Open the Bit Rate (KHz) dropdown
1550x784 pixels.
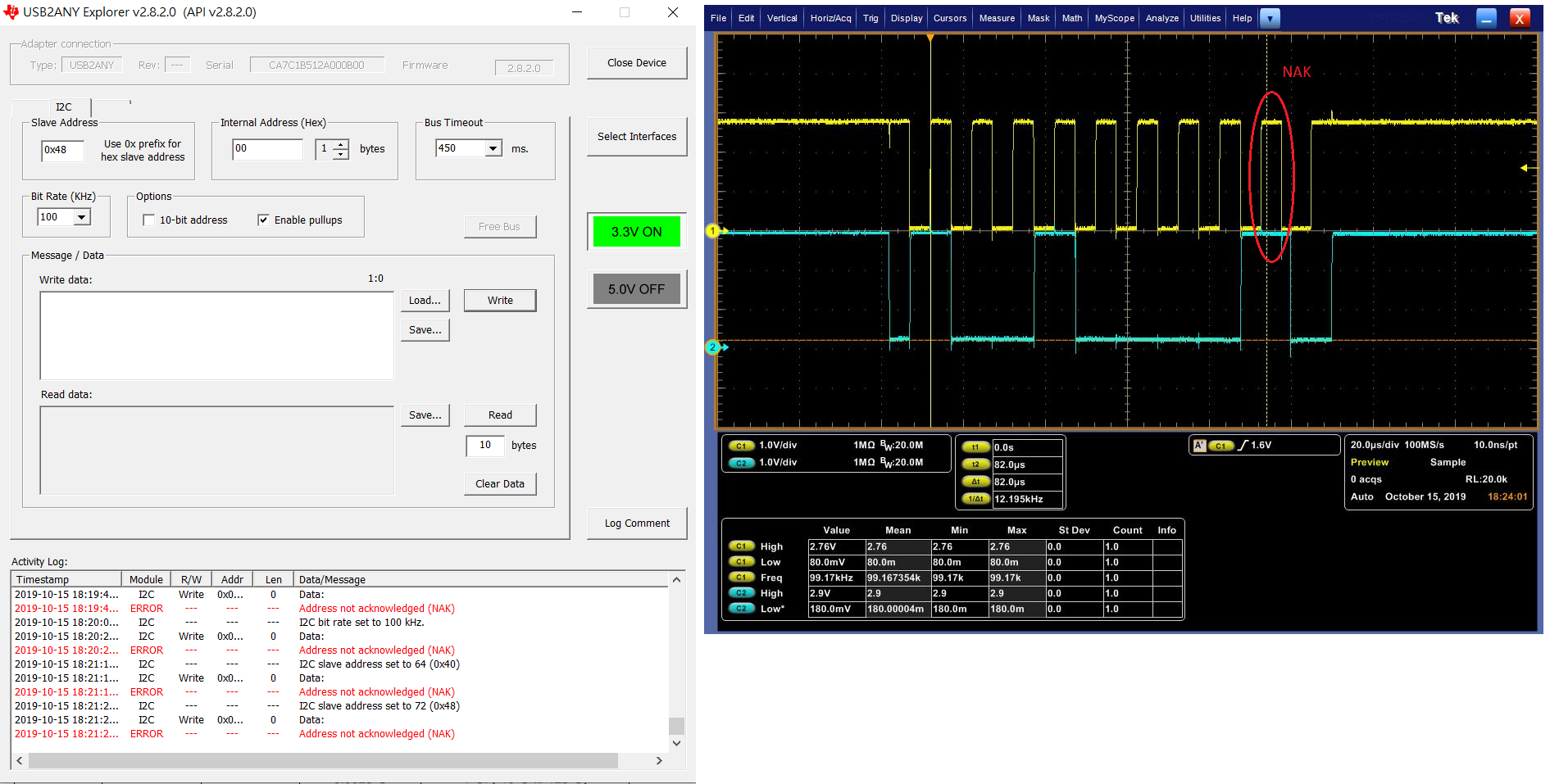point(82,217)
